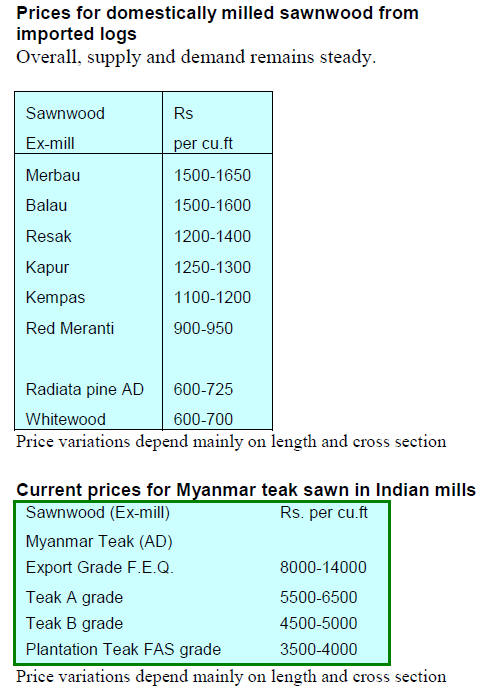Click the 'Rs per cu.ft' column header
This screenshot has width=484, height=694.
(203, 128)
